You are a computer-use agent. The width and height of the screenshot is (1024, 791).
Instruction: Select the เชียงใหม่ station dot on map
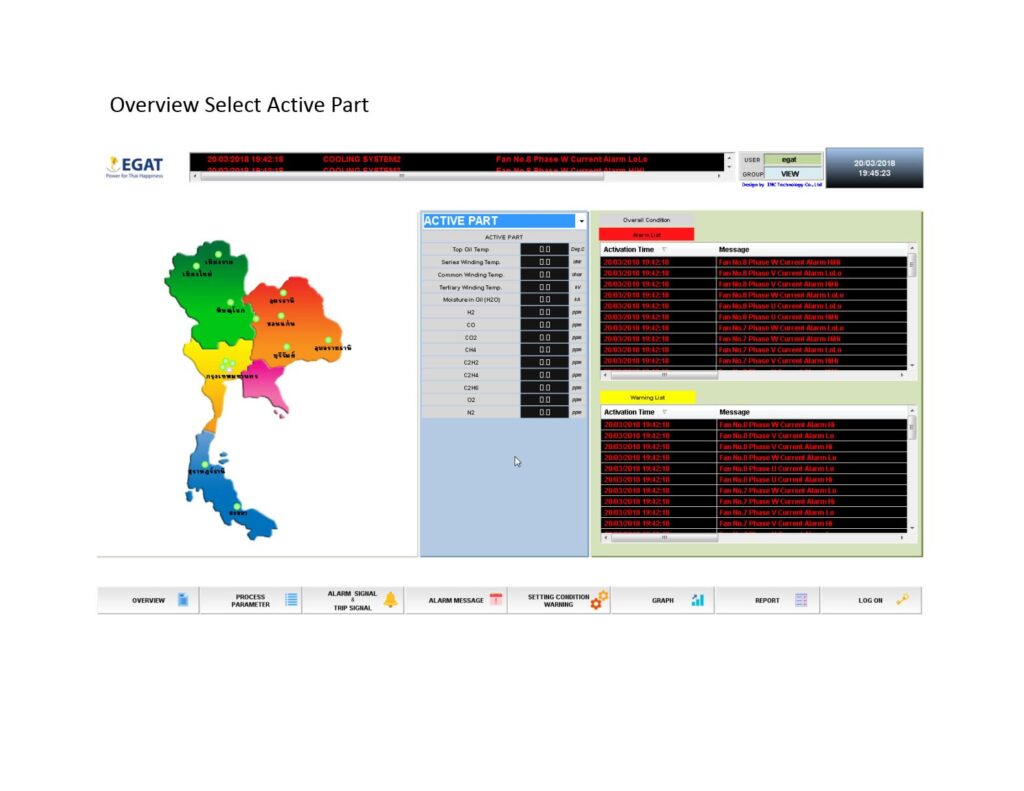[x=196, y=266]
